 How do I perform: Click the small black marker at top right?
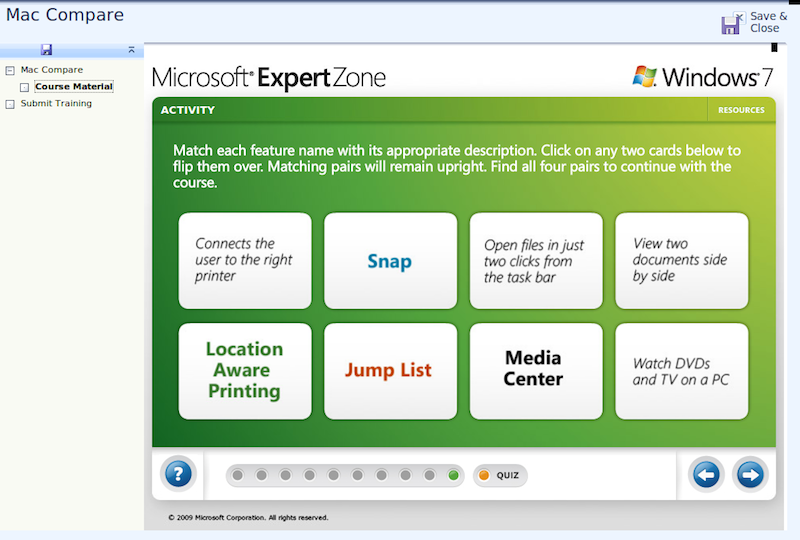click(774, 47)
